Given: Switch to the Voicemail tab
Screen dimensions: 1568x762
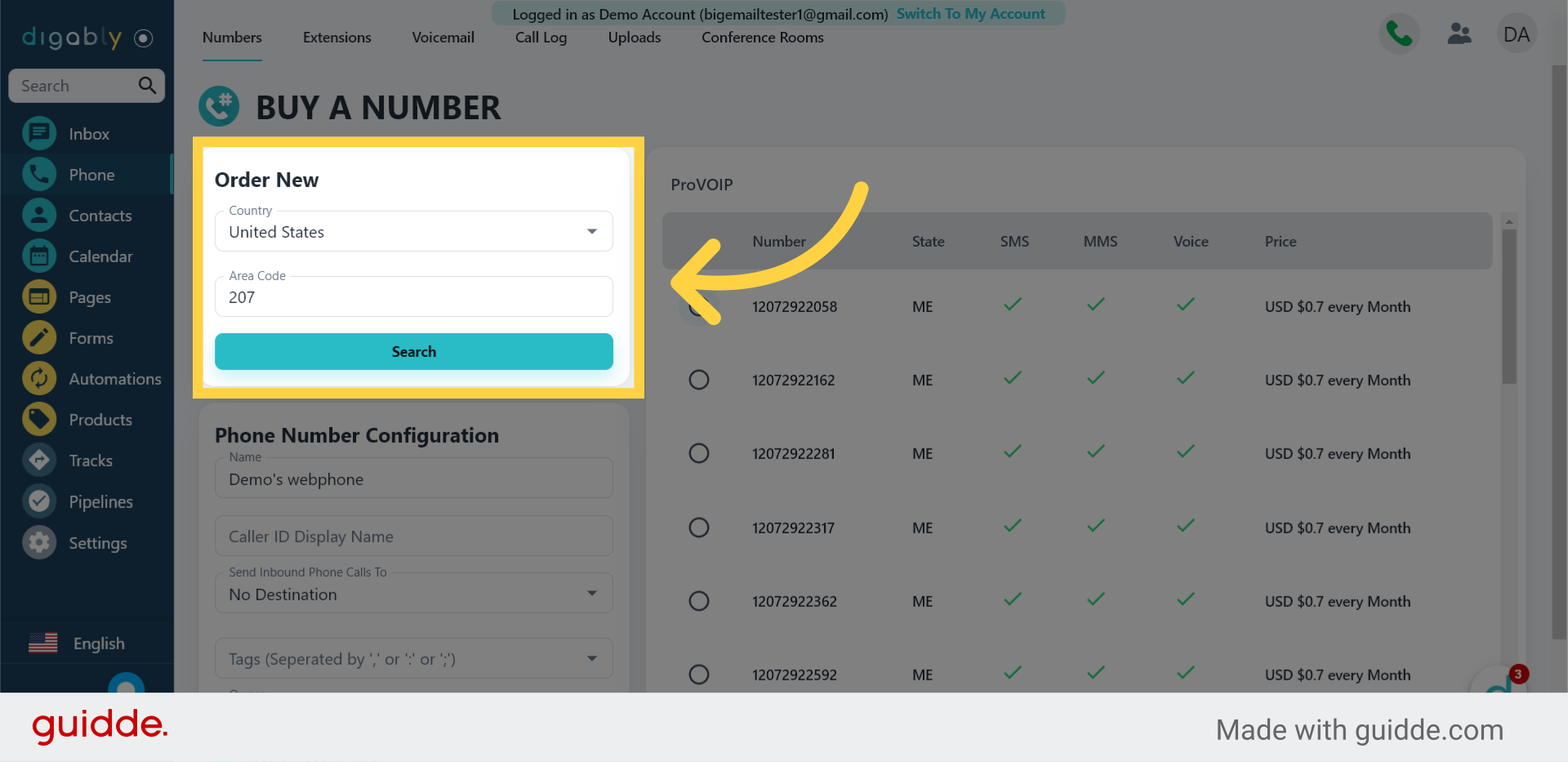Looking at the screenshot, I should point(443,38).
